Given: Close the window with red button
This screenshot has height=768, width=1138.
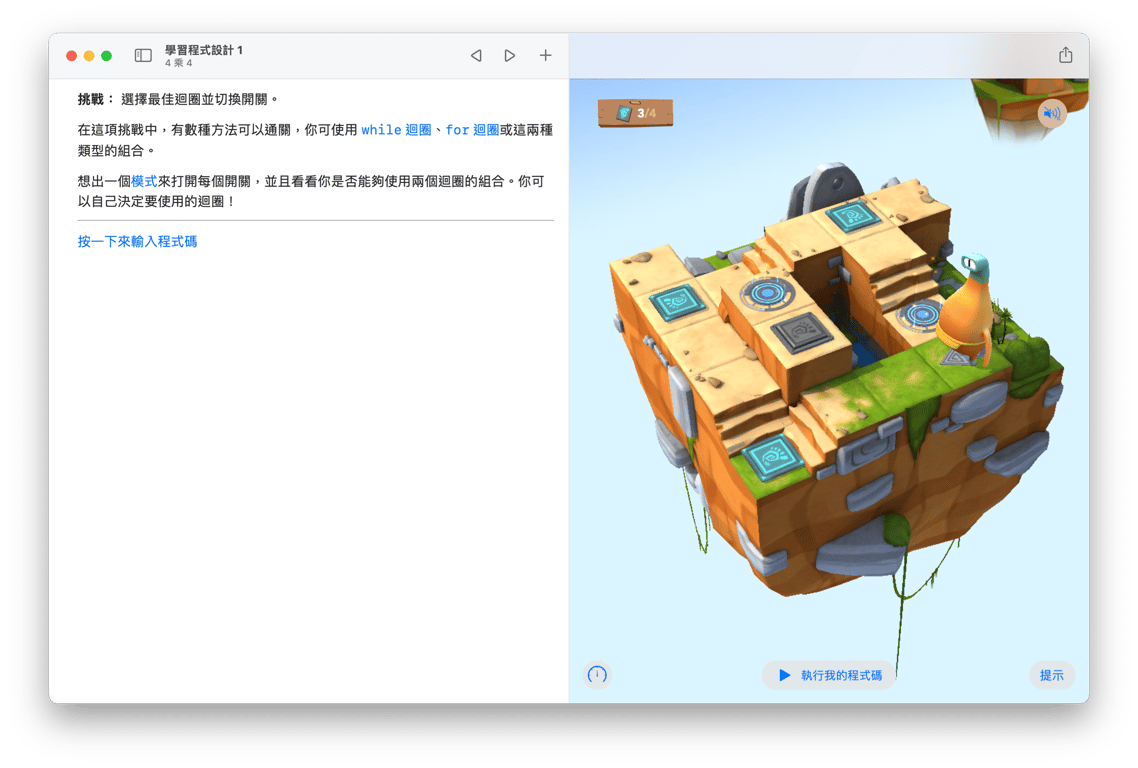Looking at the screenshot, I should click(x=71, y=56).
